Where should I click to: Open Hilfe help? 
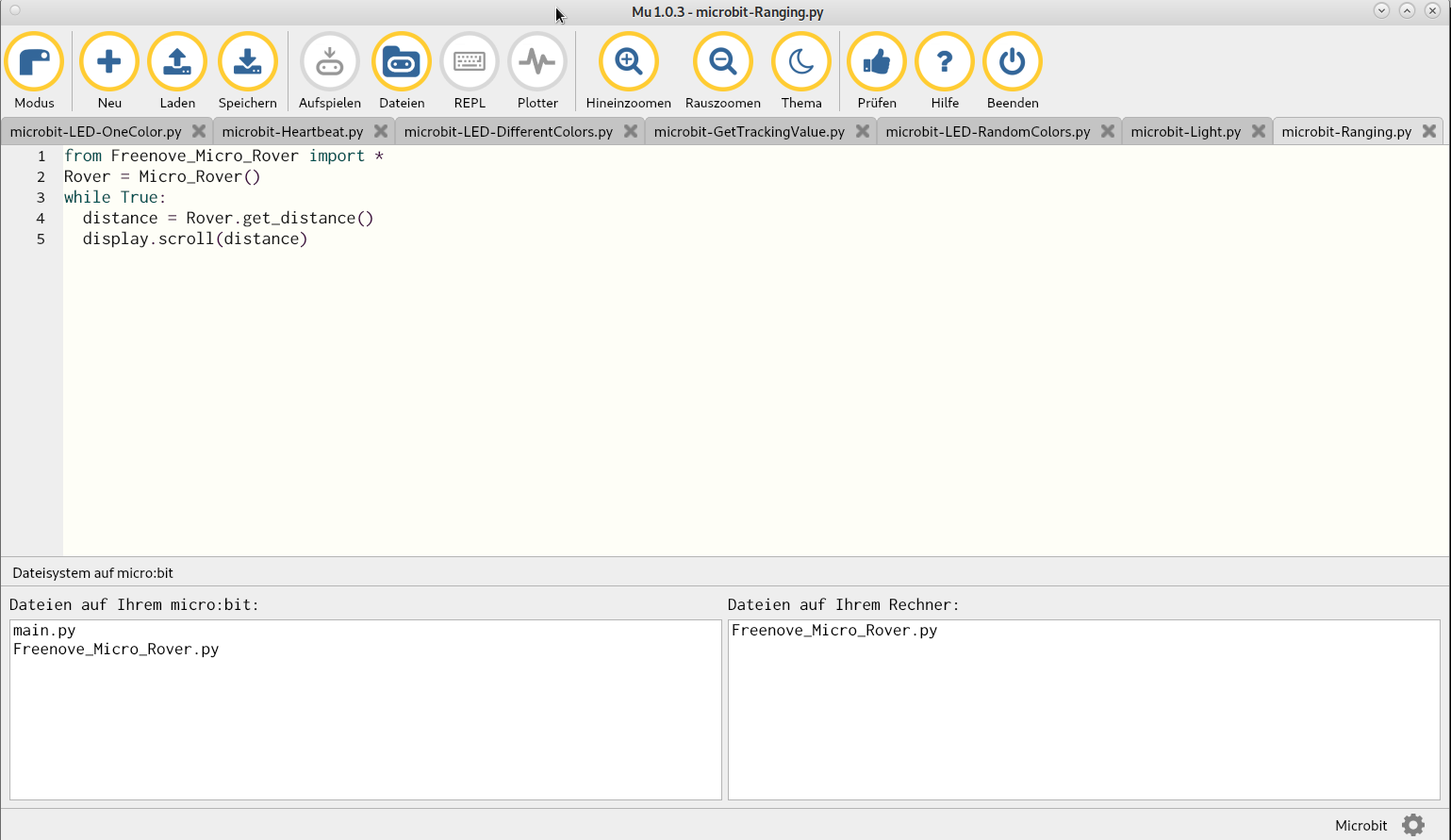tap(945, 62)
